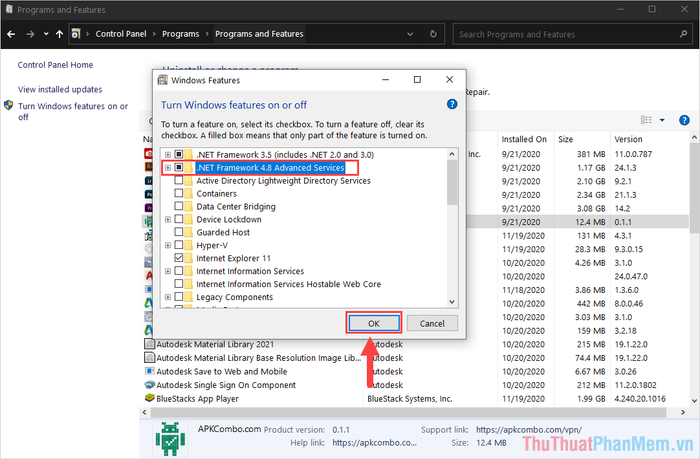Click the address bar Control Panel icon

coord(76,34)
